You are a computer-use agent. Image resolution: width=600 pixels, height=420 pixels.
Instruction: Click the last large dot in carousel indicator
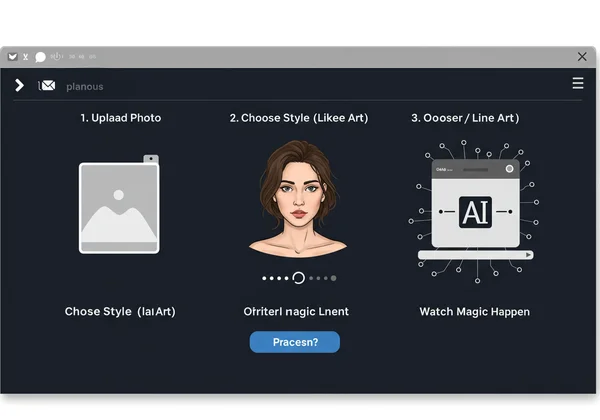(334, 278)
